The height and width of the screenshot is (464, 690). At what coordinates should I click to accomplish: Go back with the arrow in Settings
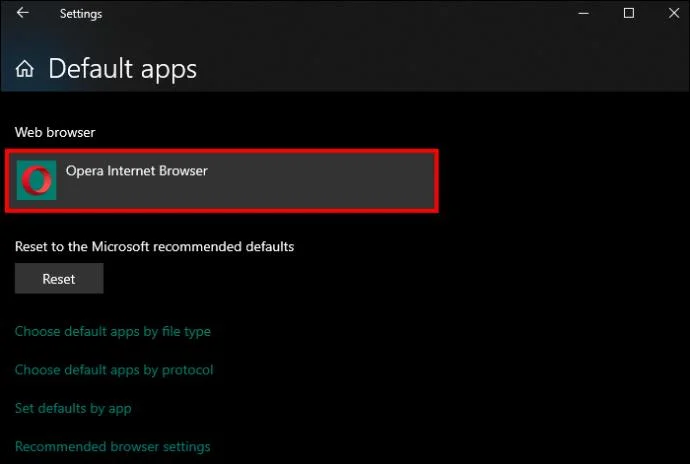(23, 13)
